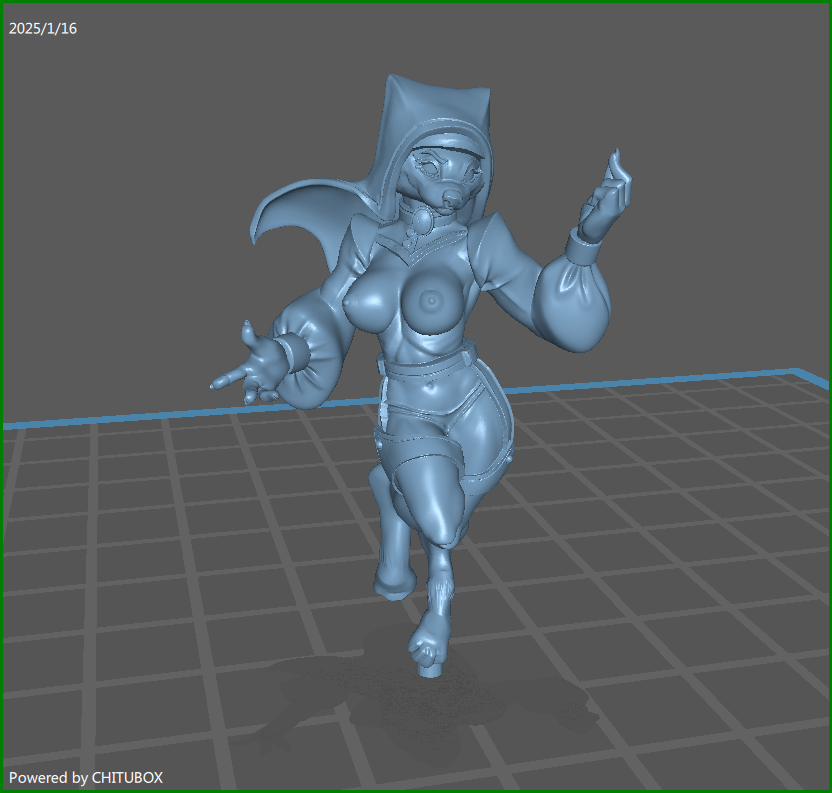Click the lowest foot touching the build plate
Screen dimensions: 832x793
coord(430,655)
